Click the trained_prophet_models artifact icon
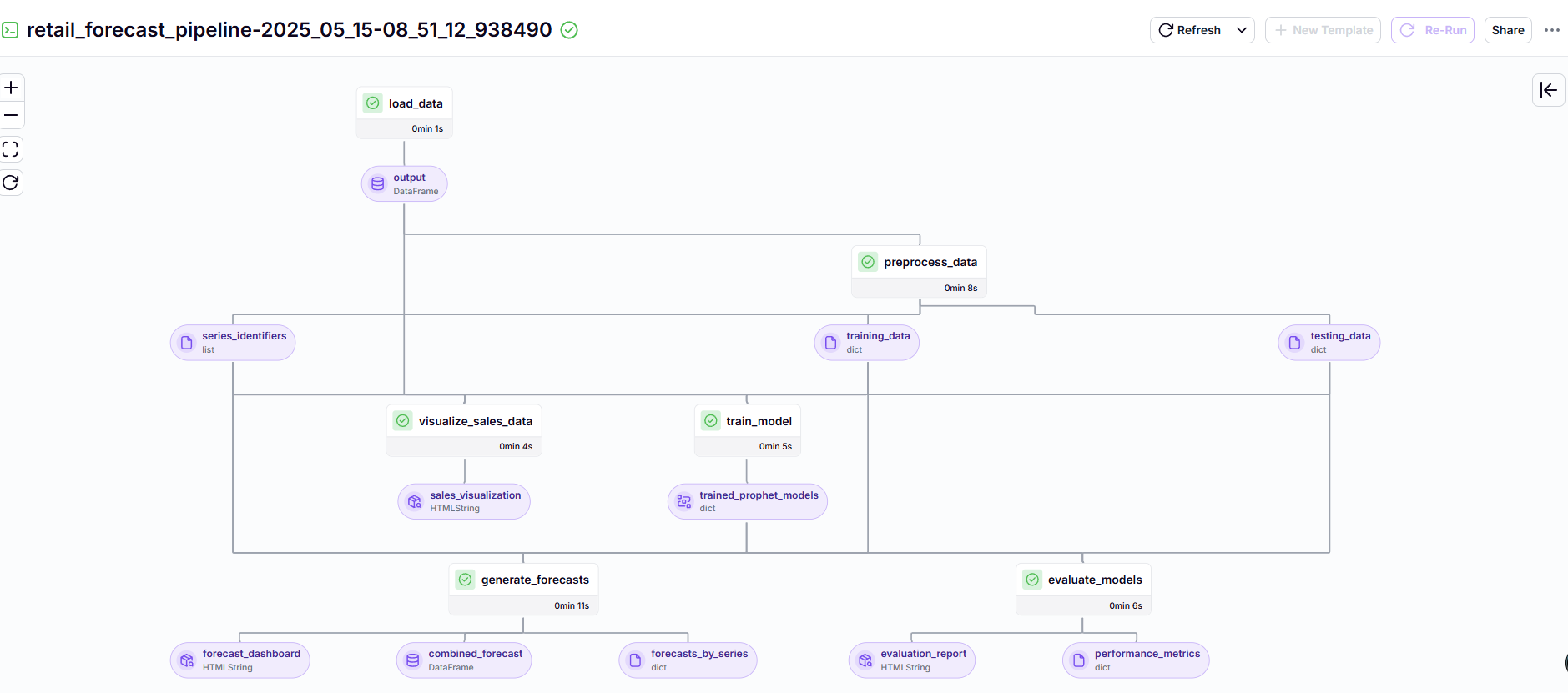Screen dimensions: 1568x693 (x=684, y=501)
